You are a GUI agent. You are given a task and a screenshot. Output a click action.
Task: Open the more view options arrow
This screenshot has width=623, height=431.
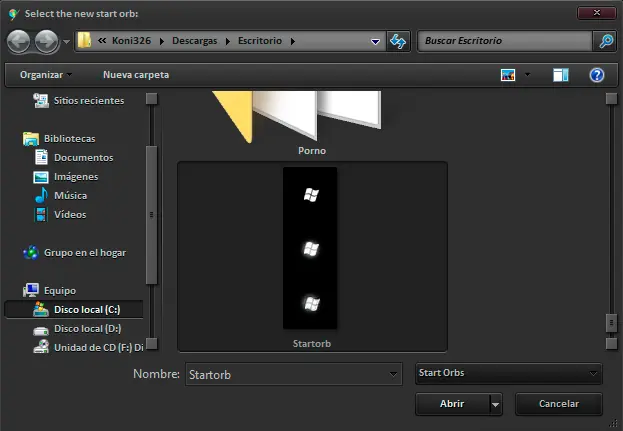click(528, 74)
